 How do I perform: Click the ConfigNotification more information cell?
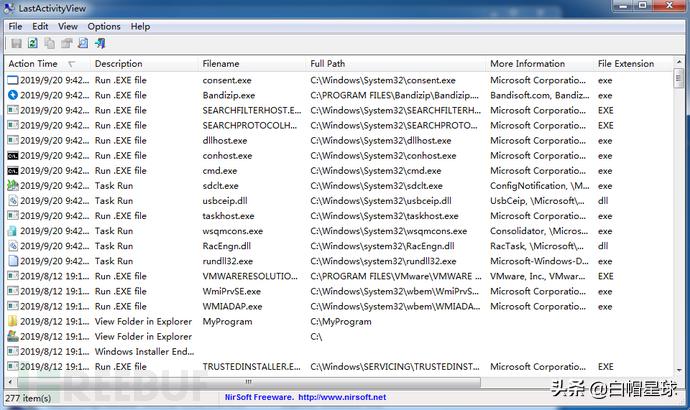click(540, 186)
